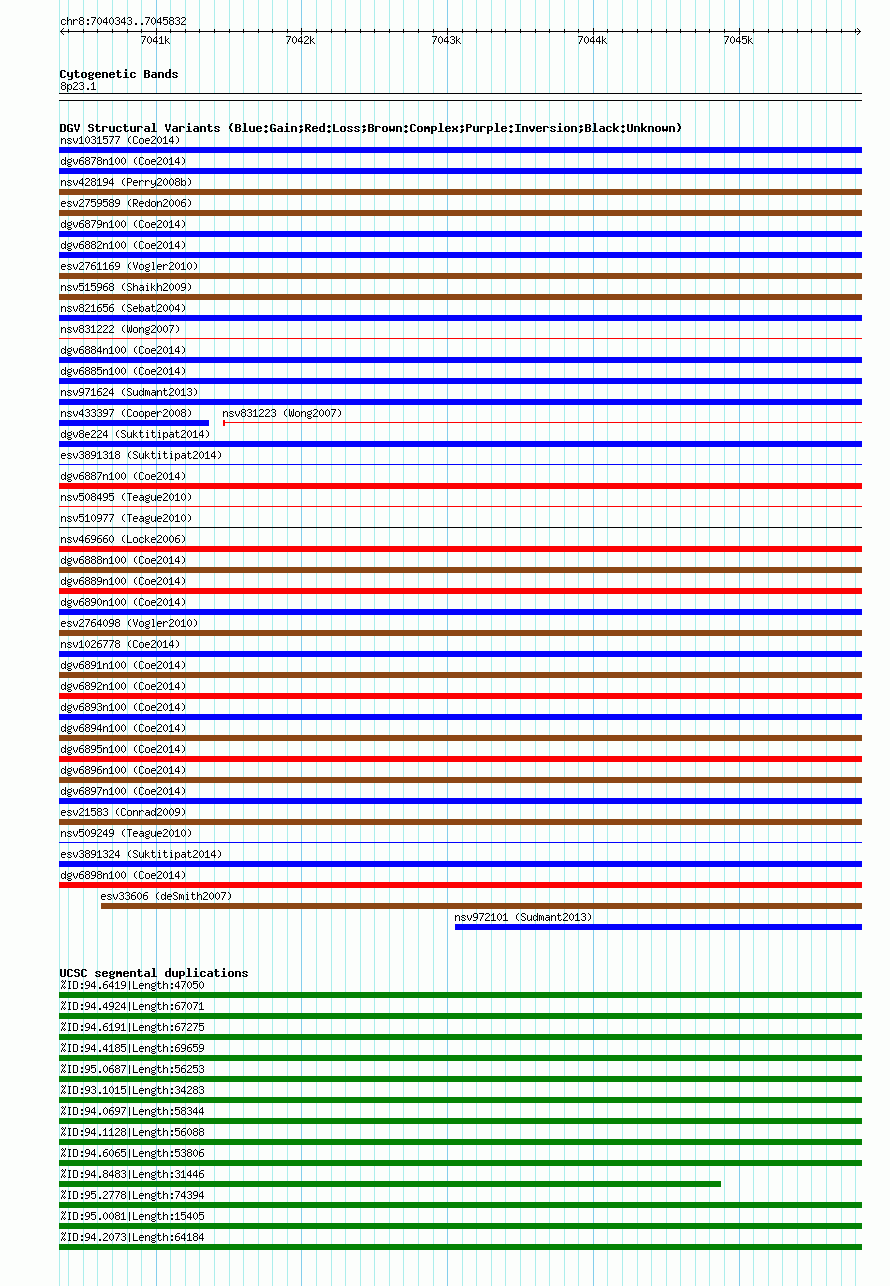Viewport: 890px width, 1286px height.
Task: Select nsv510977 (Teague2010) label
Action: 126,518
